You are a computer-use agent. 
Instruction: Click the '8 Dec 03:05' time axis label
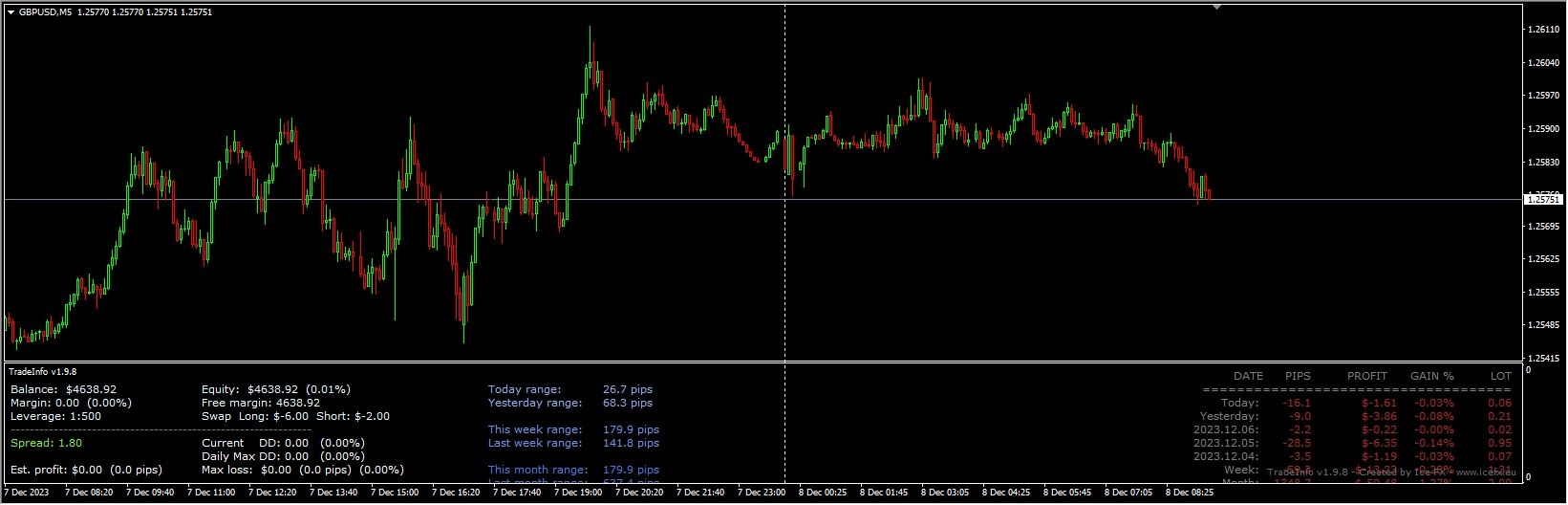point(946,494)
